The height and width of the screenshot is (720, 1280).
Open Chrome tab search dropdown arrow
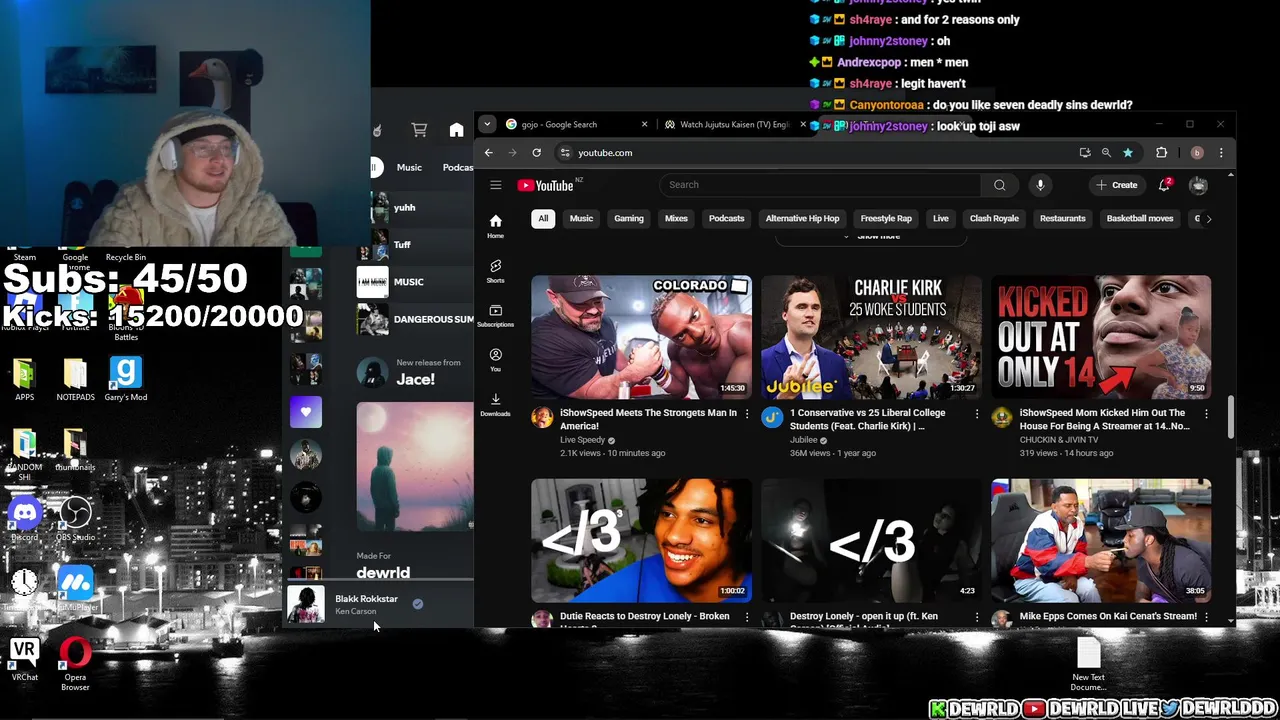click(487, 125)
